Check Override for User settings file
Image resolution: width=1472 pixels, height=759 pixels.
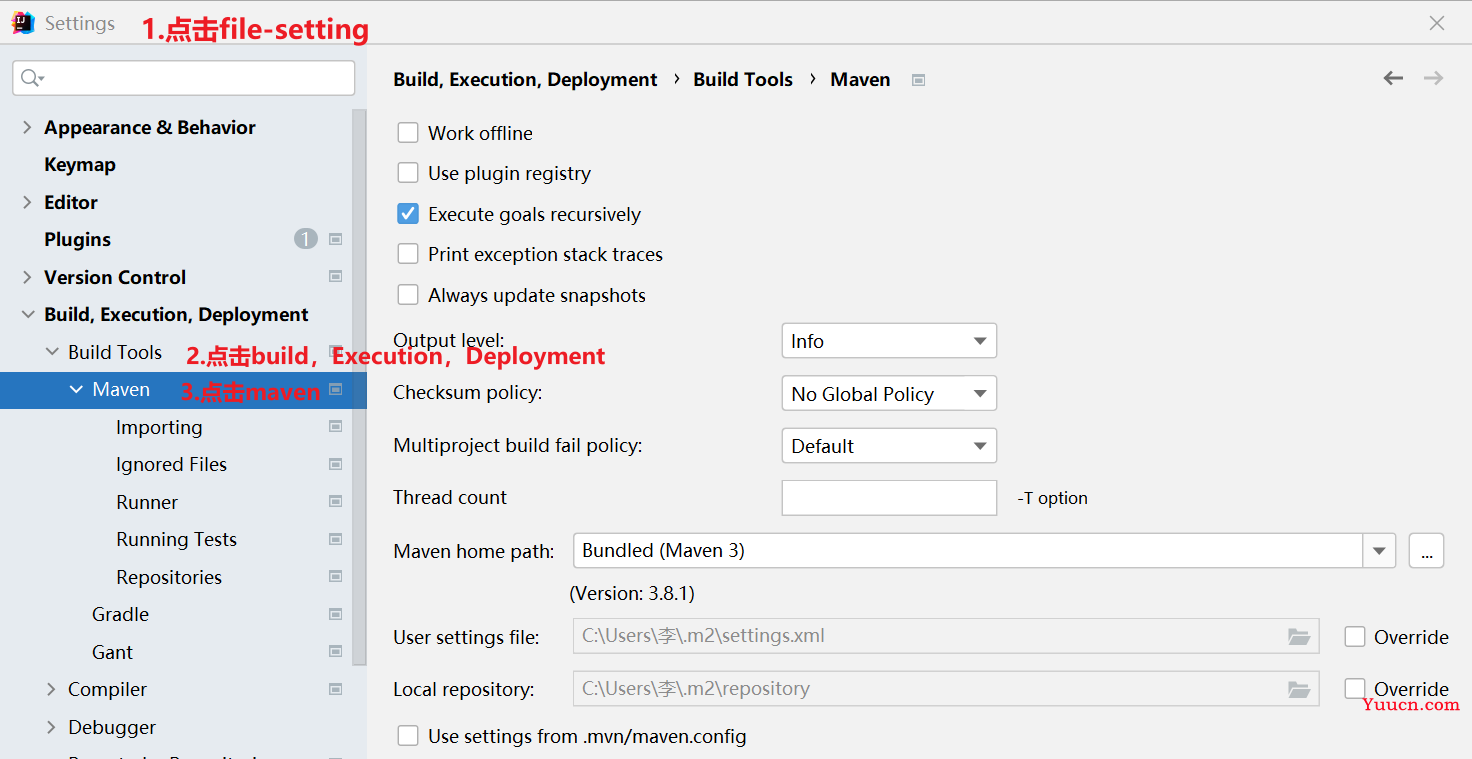[x=1355, y=637]
